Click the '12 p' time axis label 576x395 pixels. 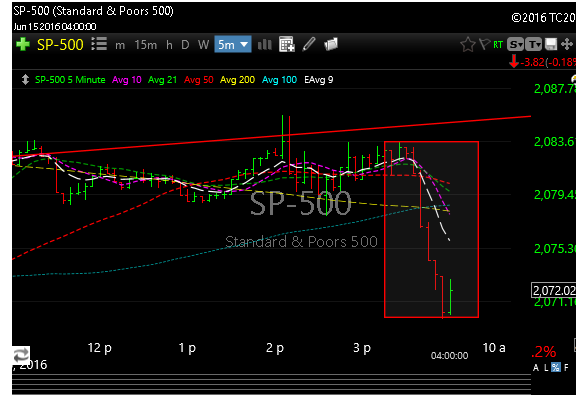(100, 348)
